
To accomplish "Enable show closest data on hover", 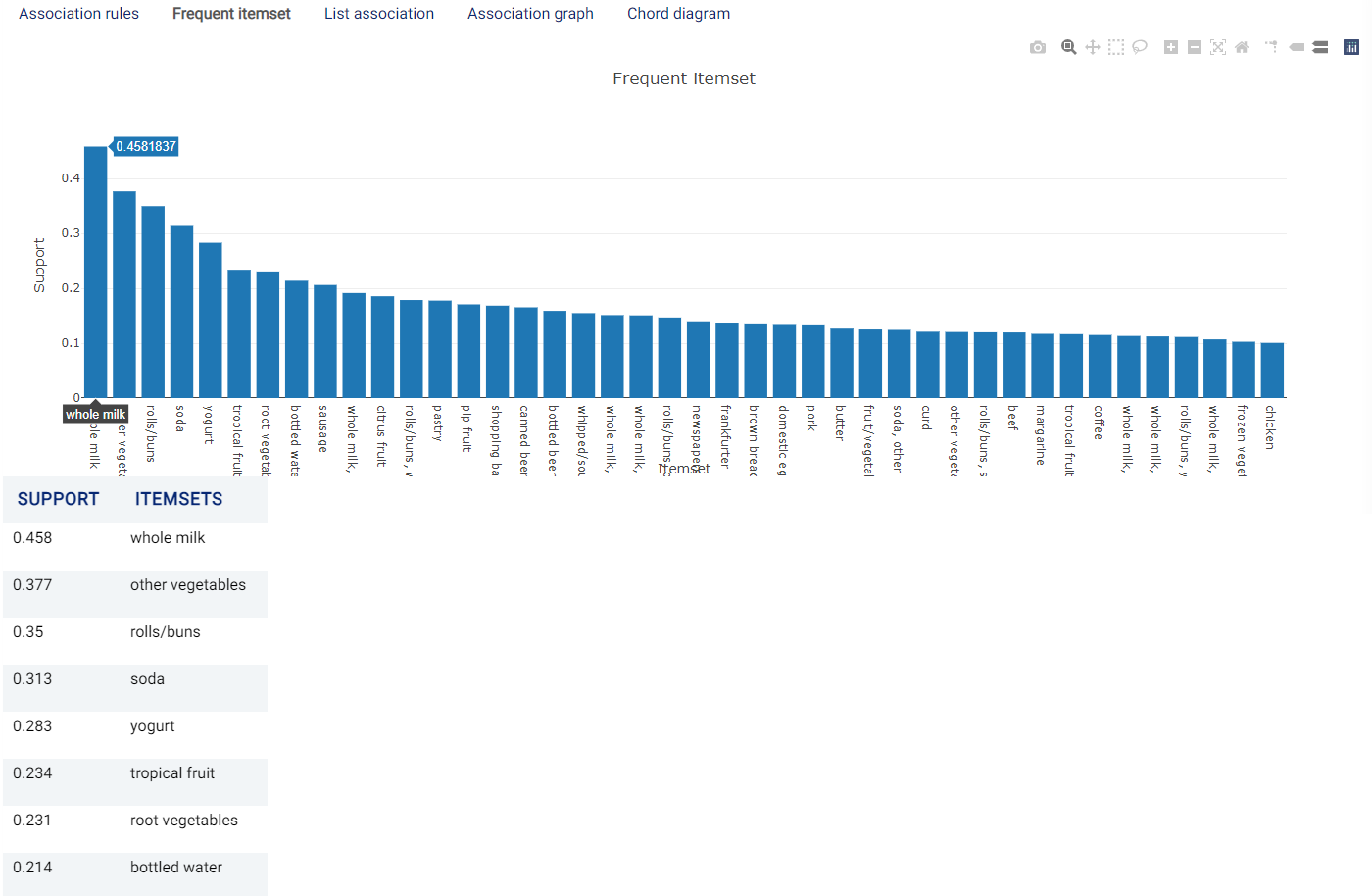I will pos(1297,47).
